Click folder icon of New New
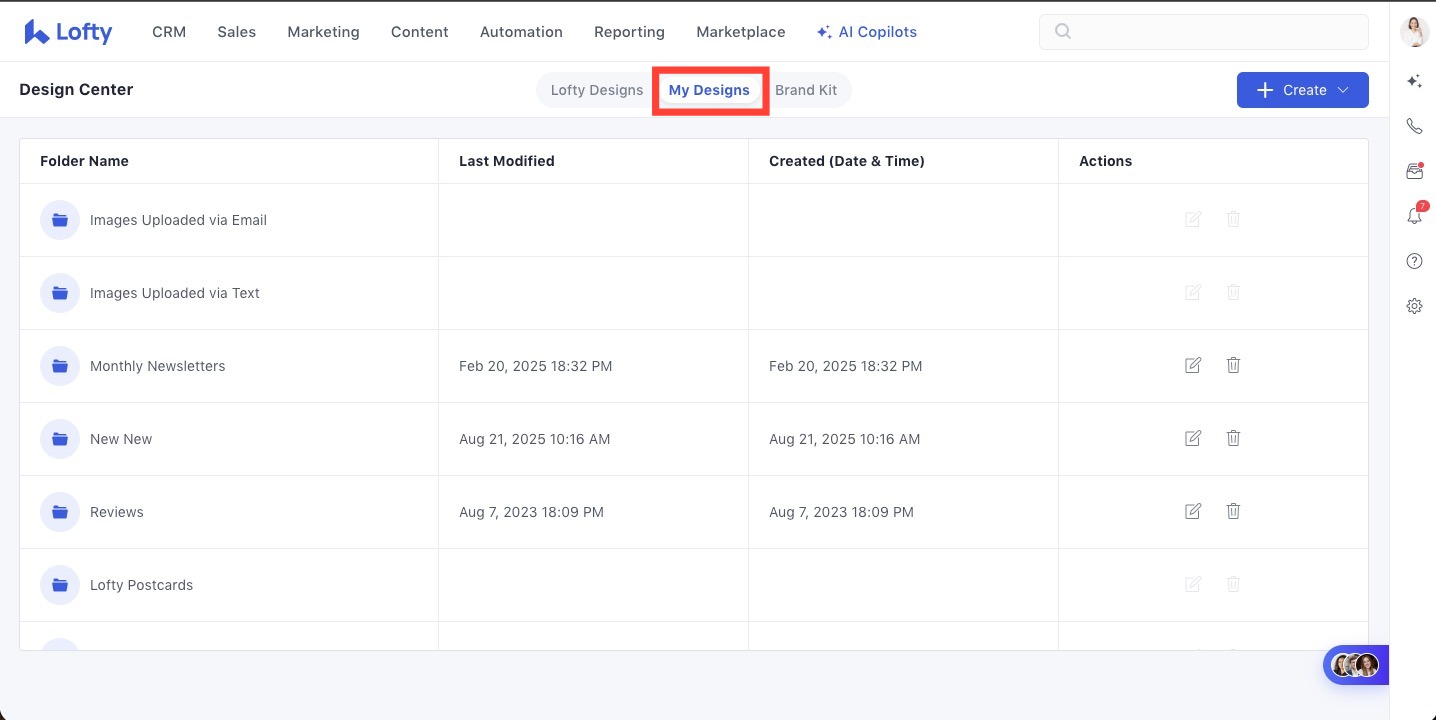Screen dimensions: 1436x720 pyautogui.click(x=60, y=439)
